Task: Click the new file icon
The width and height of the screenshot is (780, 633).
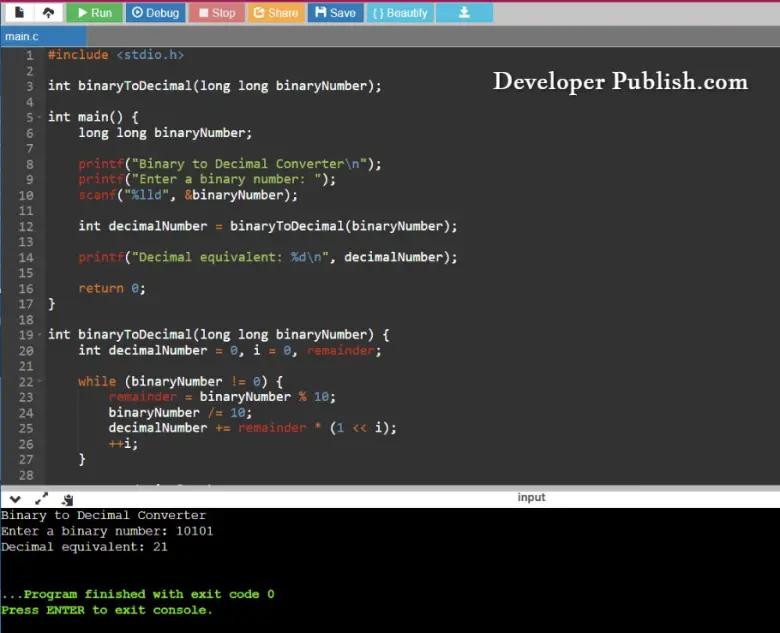Action: tap(18, 13)
